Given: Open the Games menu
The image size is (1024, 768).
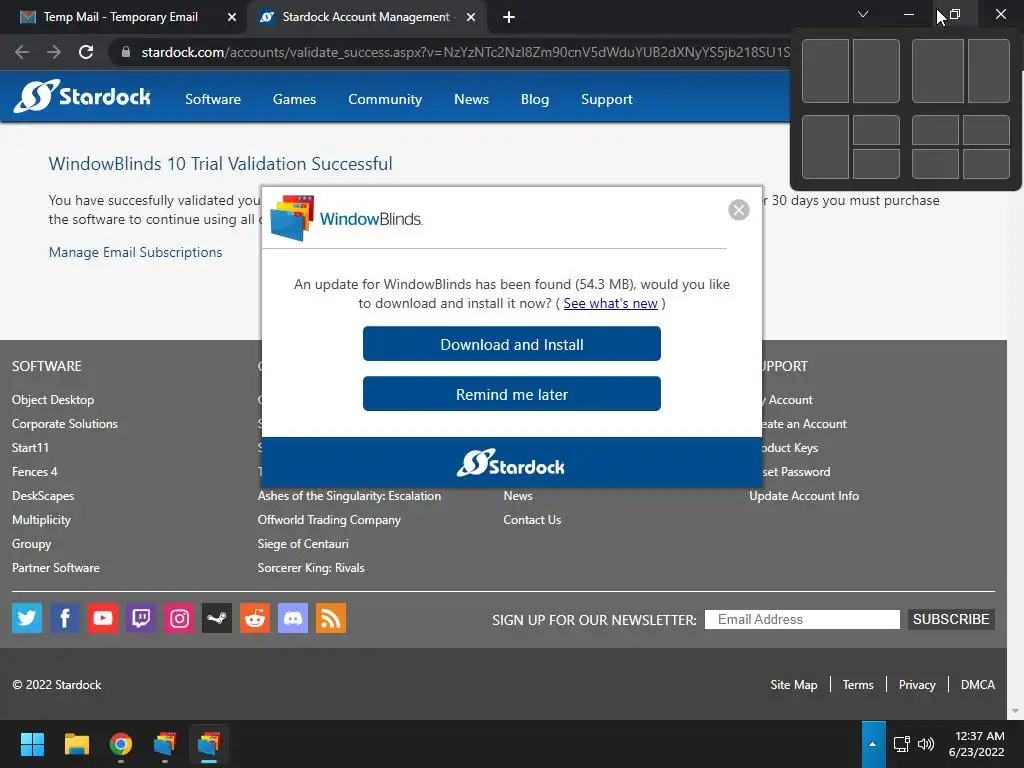Looking at the screenshot, I should 295,99.
